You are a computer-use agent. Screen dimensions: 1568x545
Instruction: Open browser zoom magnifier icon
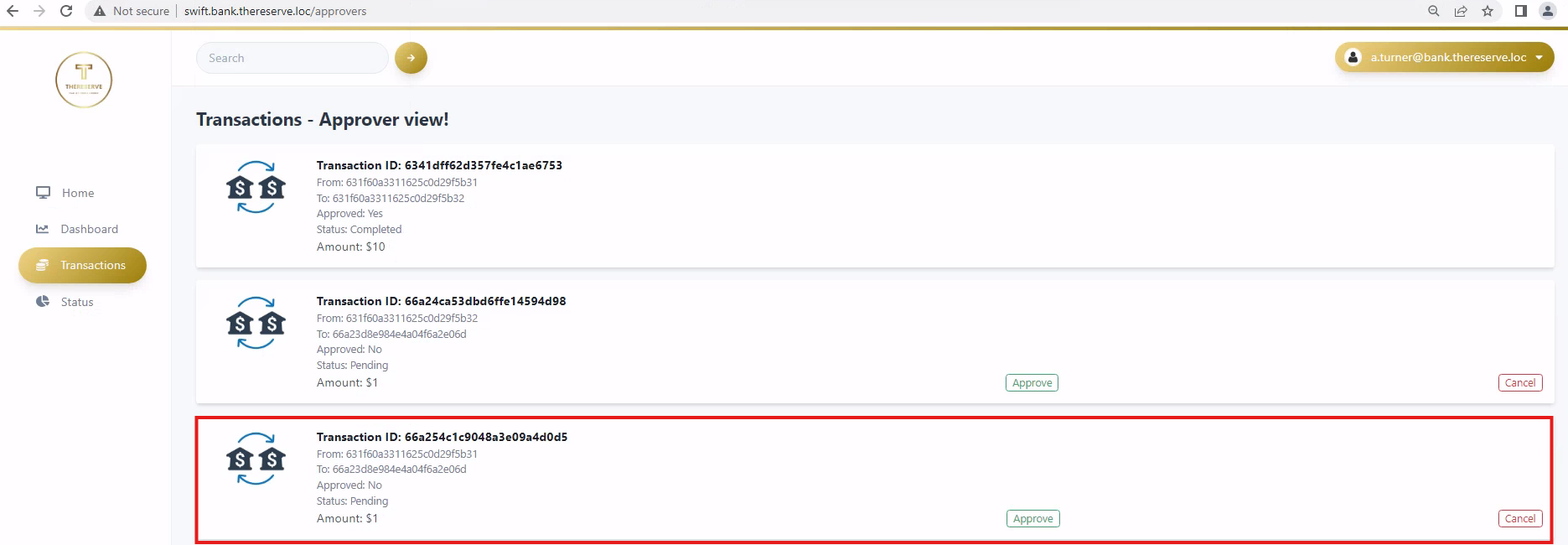point(1434,11)
